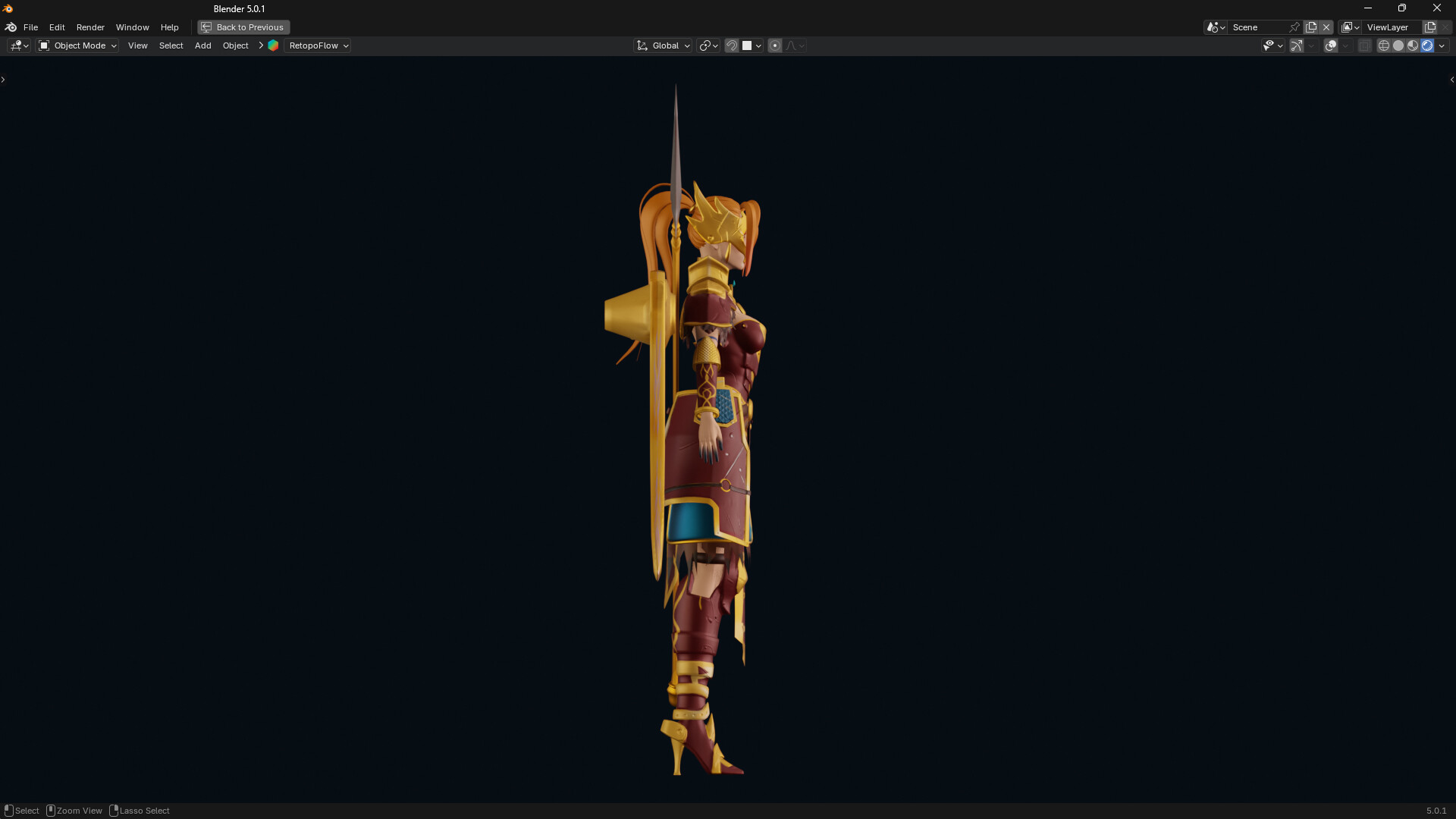Create new scene via duplicate icon
The image size is (1456, 819).
point(1311,27)
